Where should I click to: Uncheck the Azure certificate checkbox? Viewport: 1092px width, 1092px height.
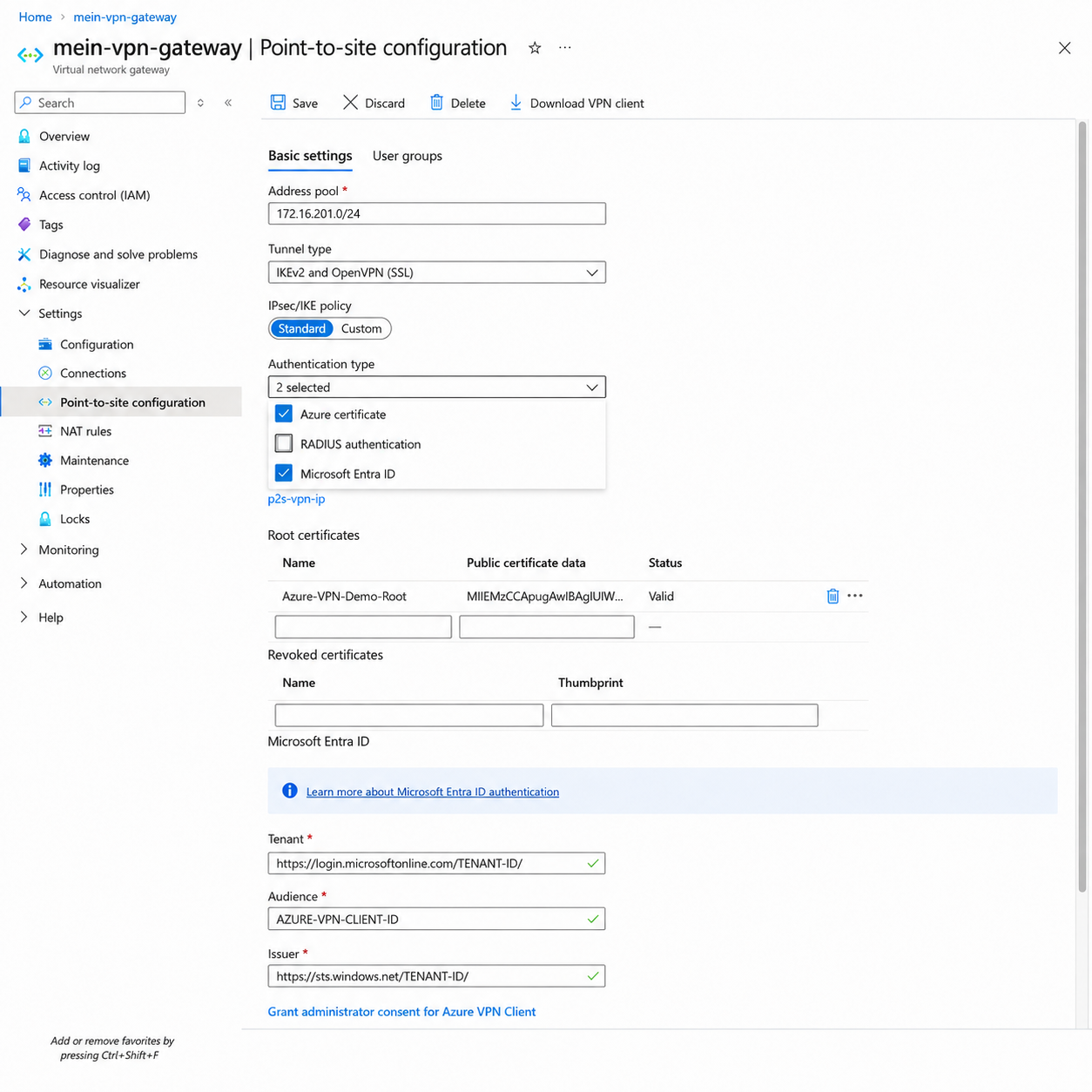point(284,414)
